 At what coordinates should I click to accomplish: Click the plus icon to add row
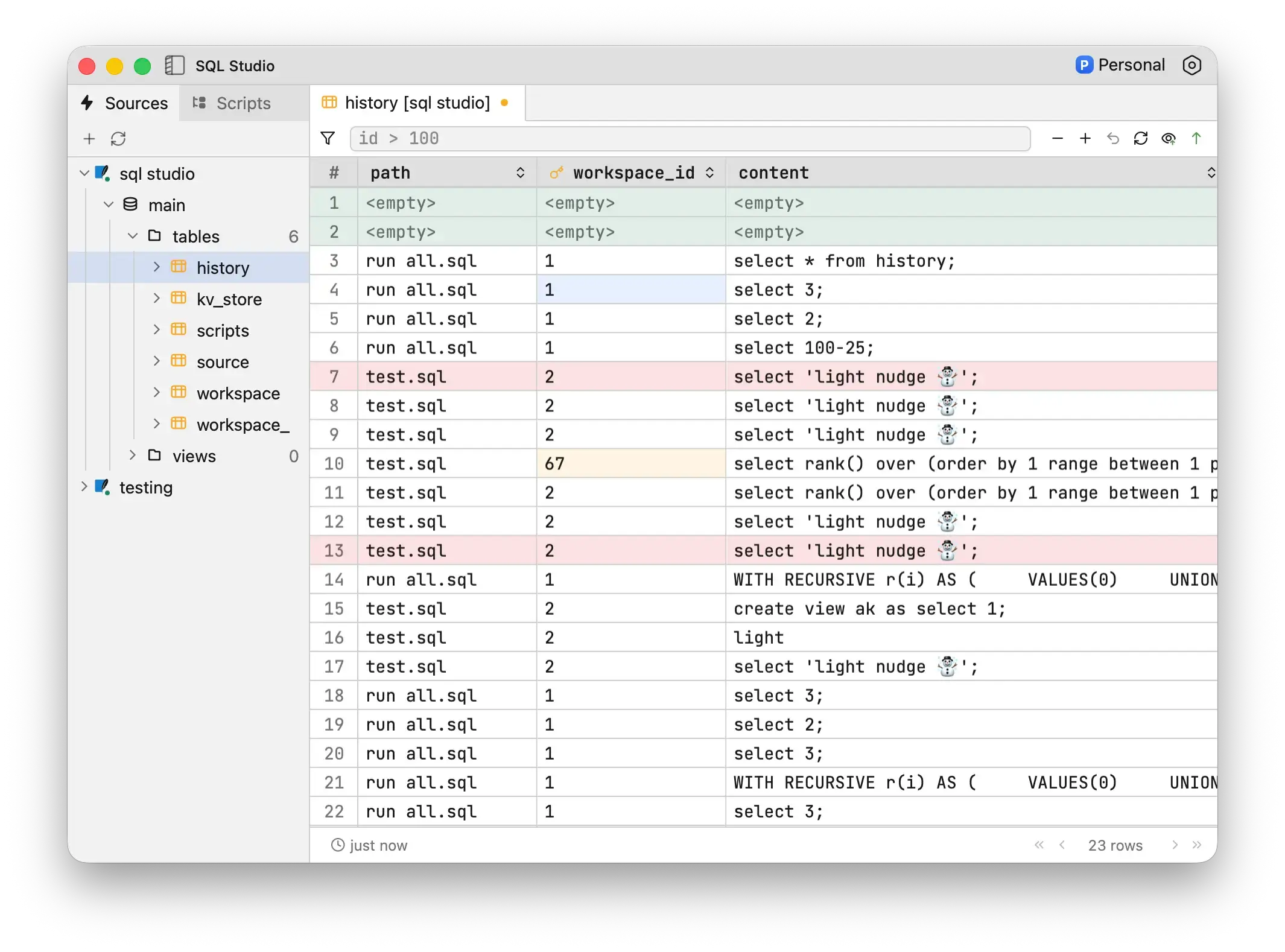(1085, 139)
